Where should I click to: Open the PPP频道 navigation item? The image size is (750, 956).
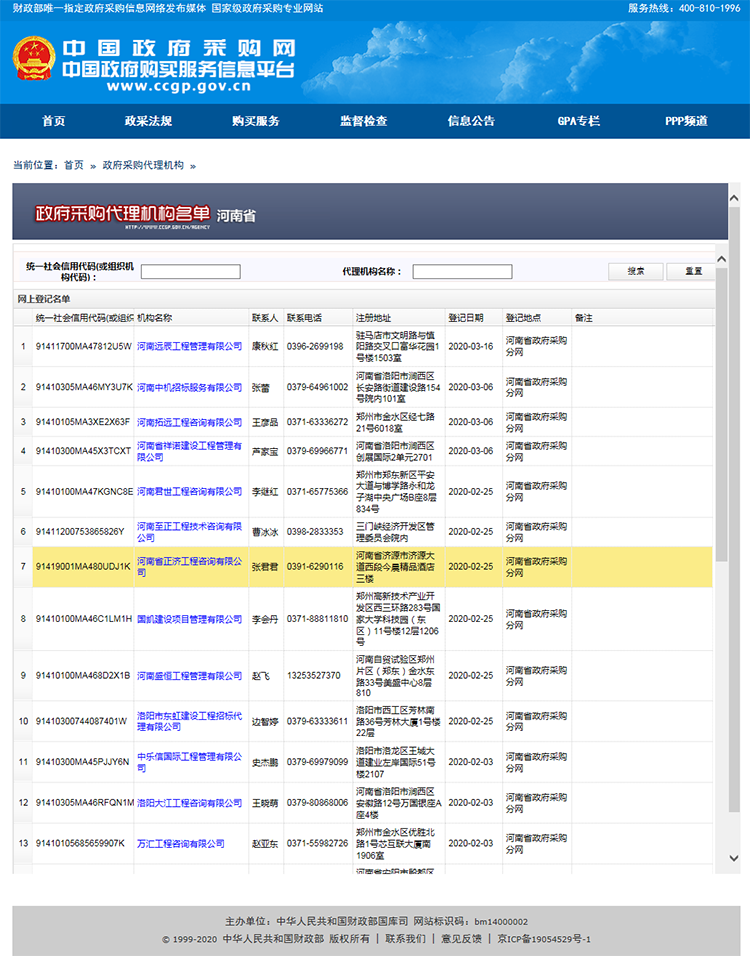(x=686, y=121)
